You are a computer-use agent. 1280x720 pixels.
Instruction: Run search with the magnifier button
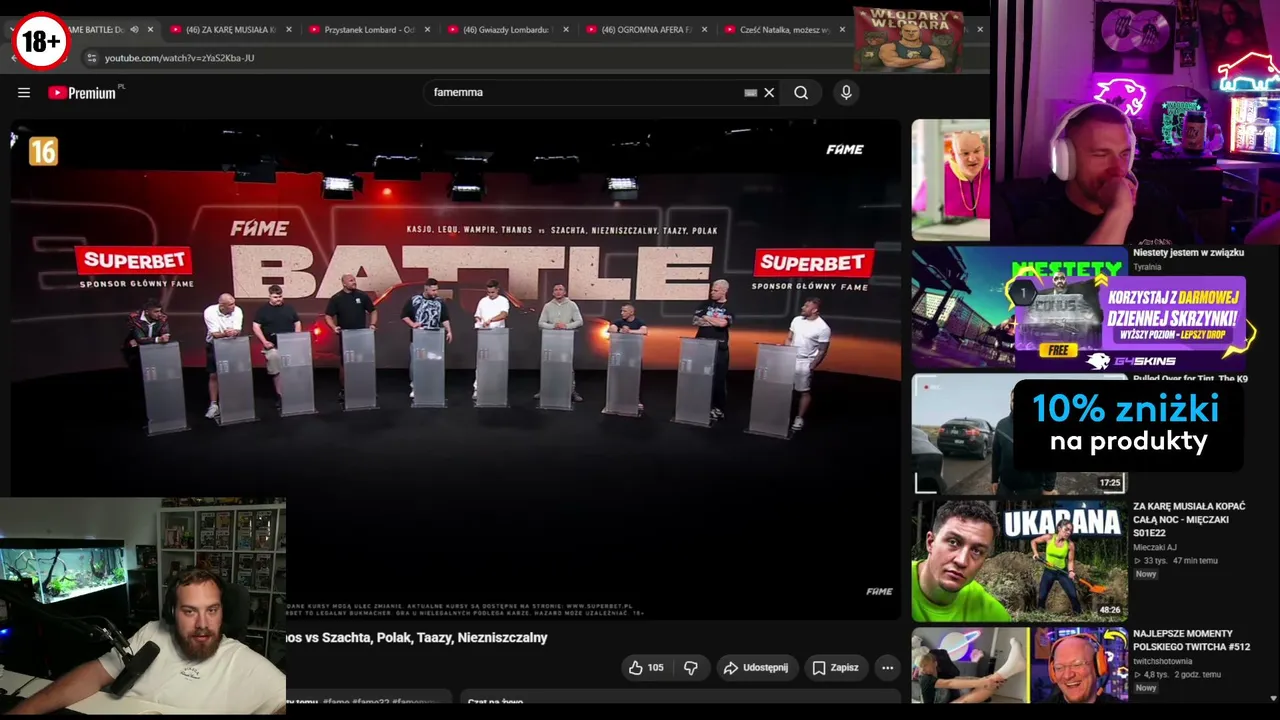[x=801, y=93]
